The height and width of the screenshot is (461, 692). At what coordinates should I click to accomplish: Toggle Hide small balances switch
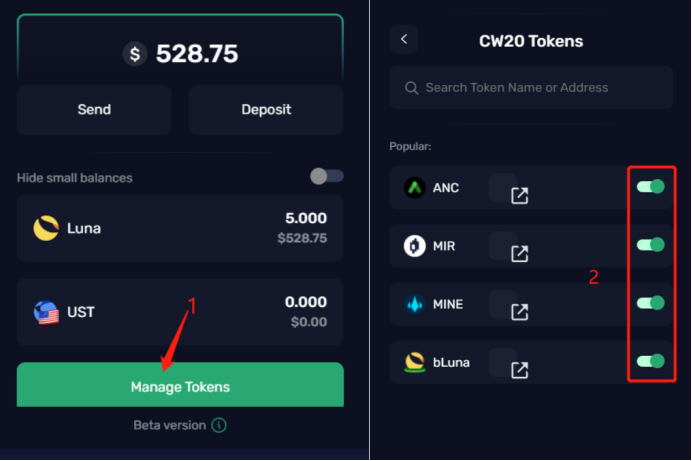327,176
